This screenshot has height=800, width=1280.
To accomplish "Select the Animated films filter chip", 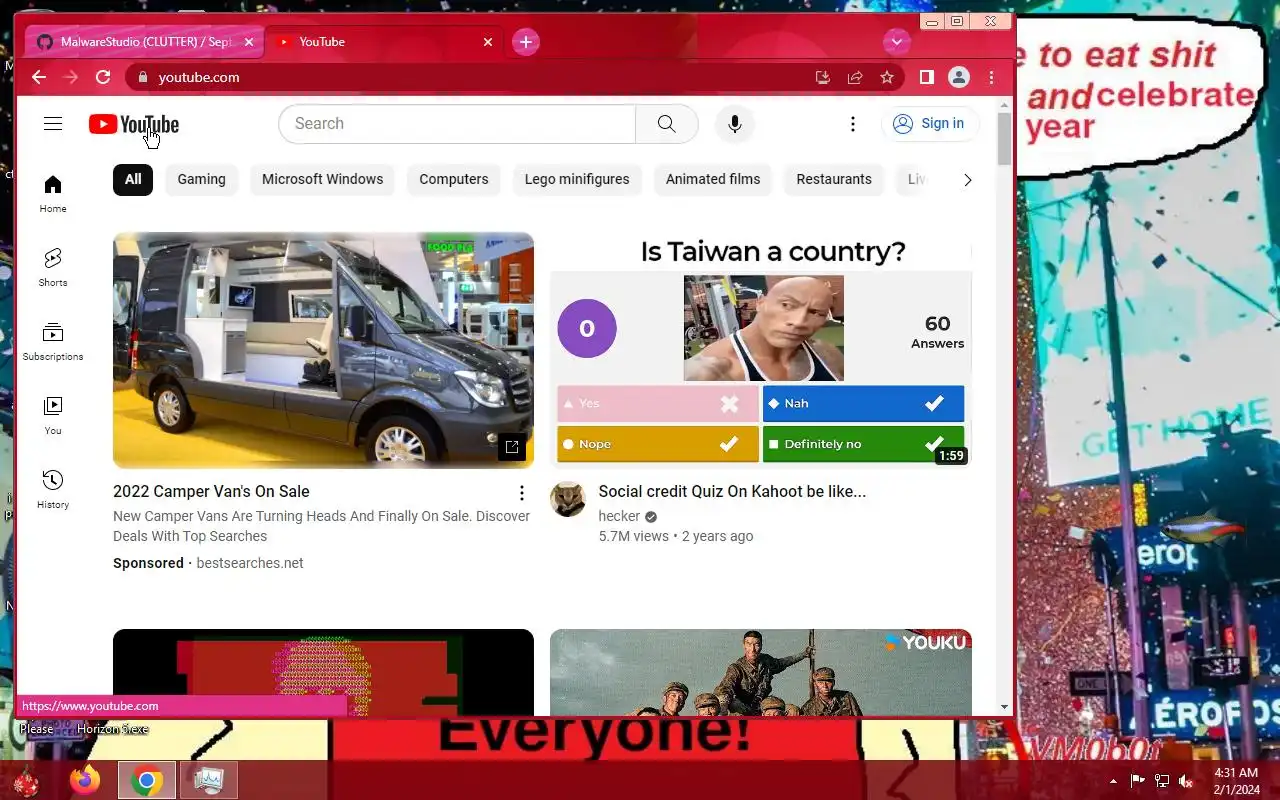I will tap(713, 180).
